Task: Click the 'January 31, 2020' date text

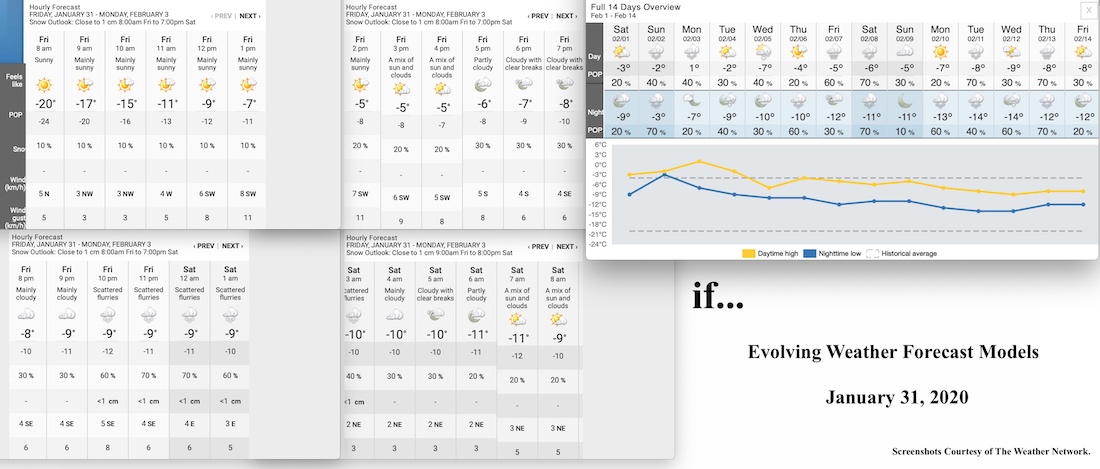Action: click(x=897, y=397)
